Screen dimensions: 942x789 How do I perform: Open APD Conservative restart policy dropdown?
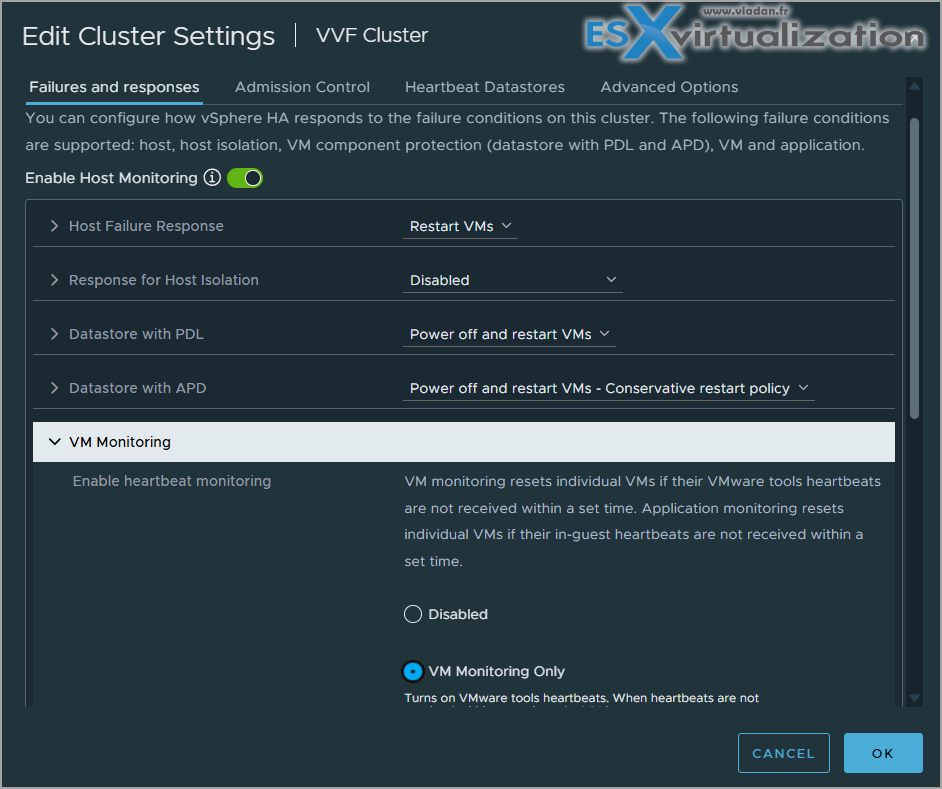tap(609, 389)
